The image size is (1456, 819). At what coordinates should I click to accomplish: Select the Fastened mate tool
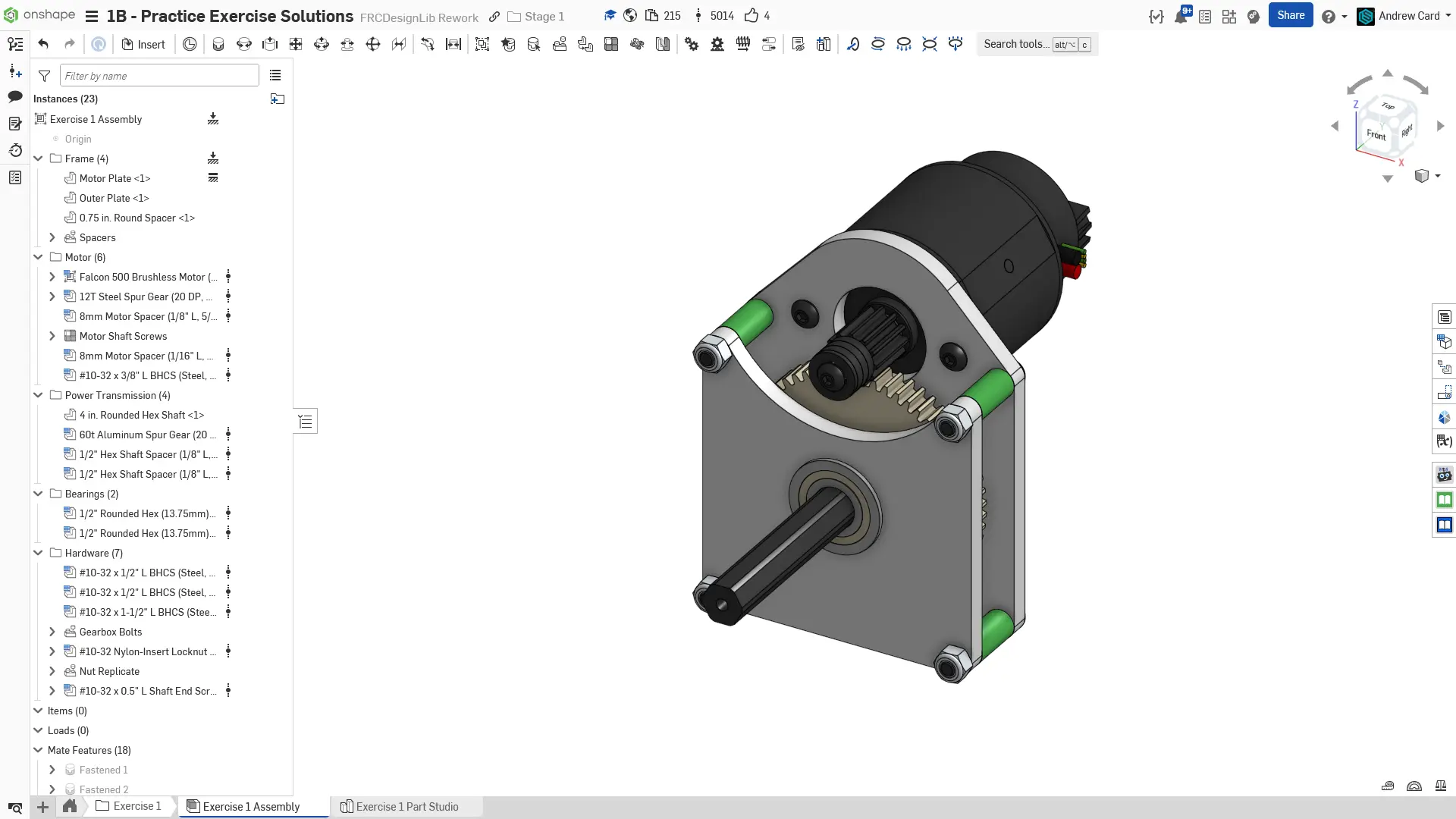[x=218, y=44]
